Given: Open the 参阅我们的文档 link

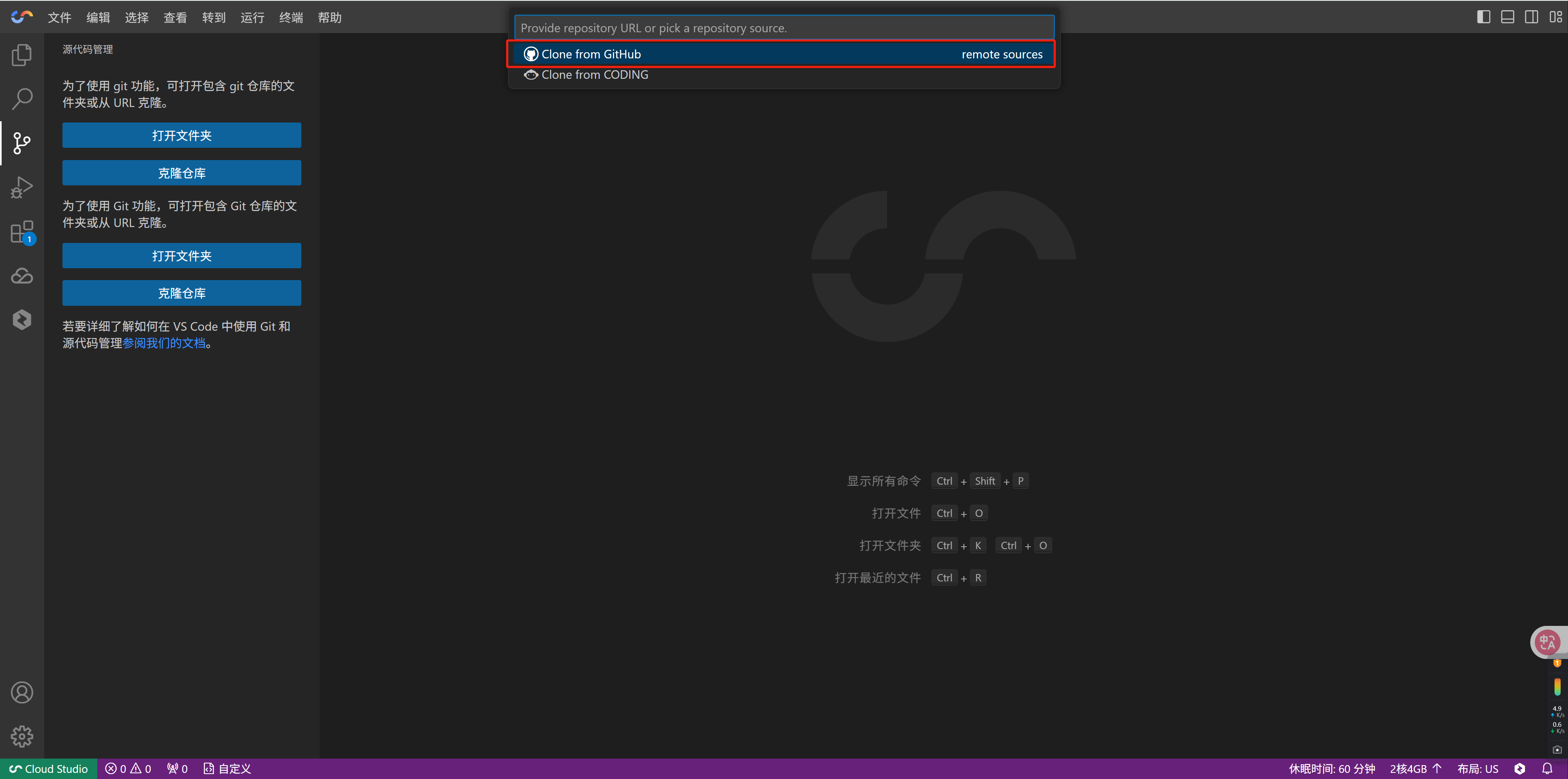Looking at the screenshot, I should 164,343.
